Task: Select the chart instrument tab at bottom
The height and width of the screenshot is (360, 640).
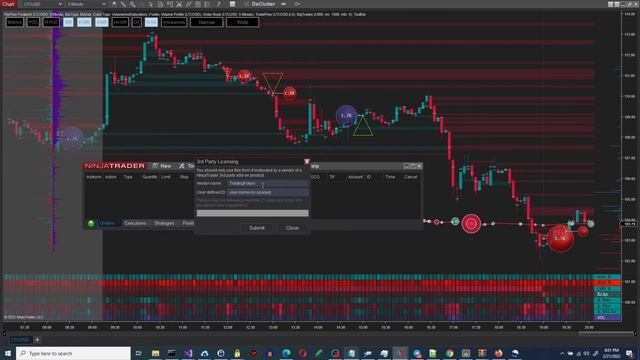Action: click(19, 340)
